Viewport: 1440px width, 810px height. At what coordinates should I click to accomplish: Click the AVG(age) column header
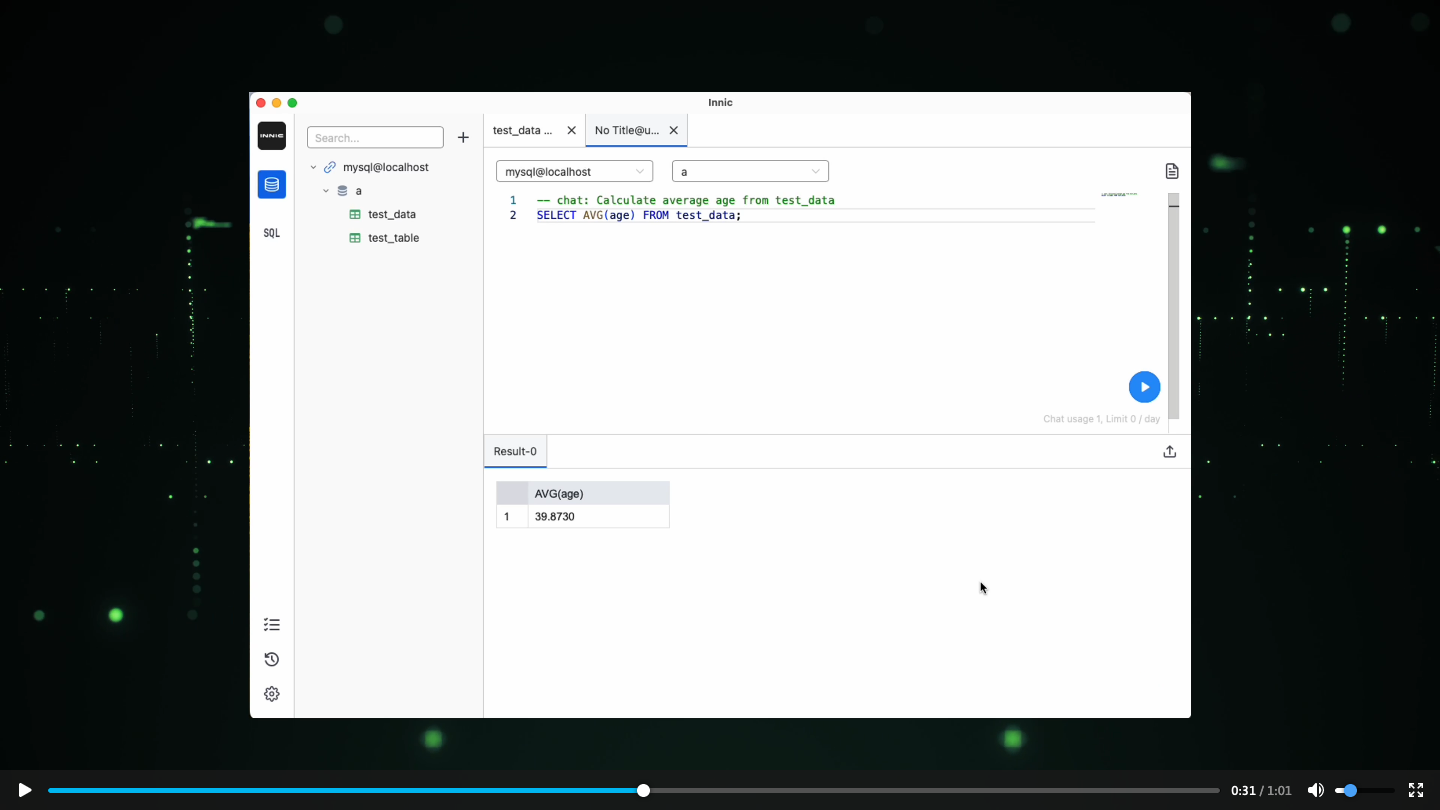pyautogui.click(x=598, y=494)
